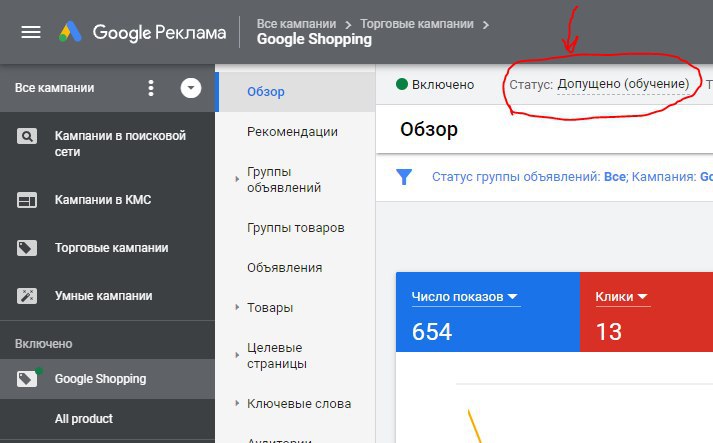713x443 pixels.
Task: Click the Допущено (обучение) status text
Action: coord(623,84)
